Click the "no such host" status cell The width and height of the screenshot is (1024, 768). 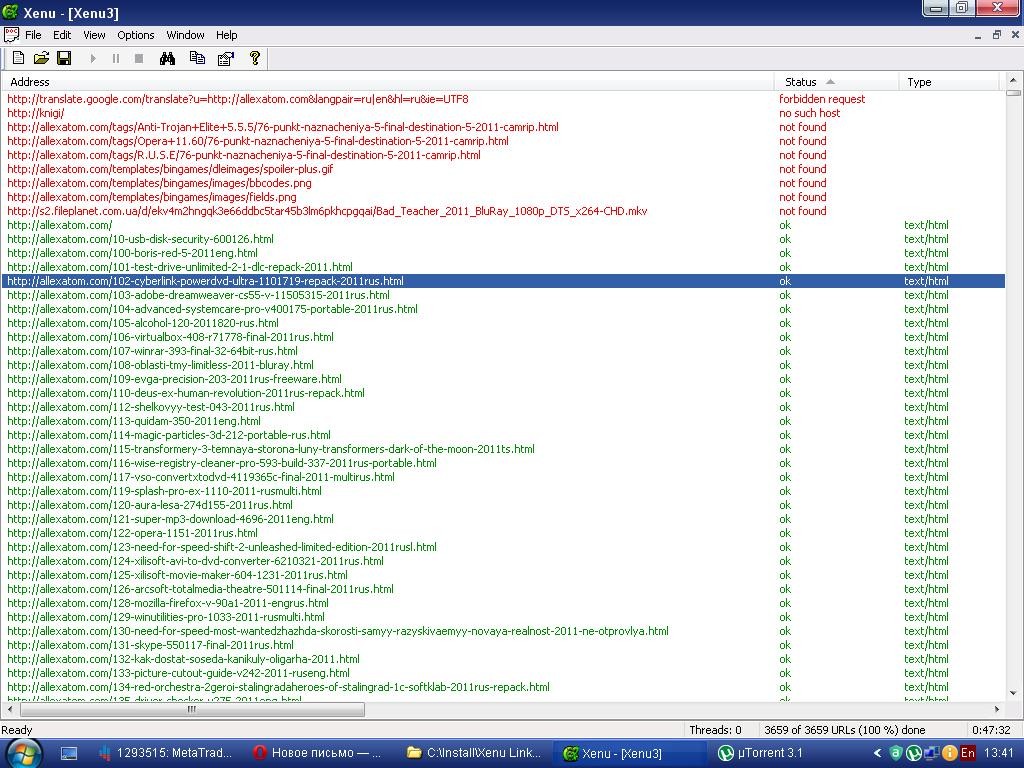click(x=810, y=113)
